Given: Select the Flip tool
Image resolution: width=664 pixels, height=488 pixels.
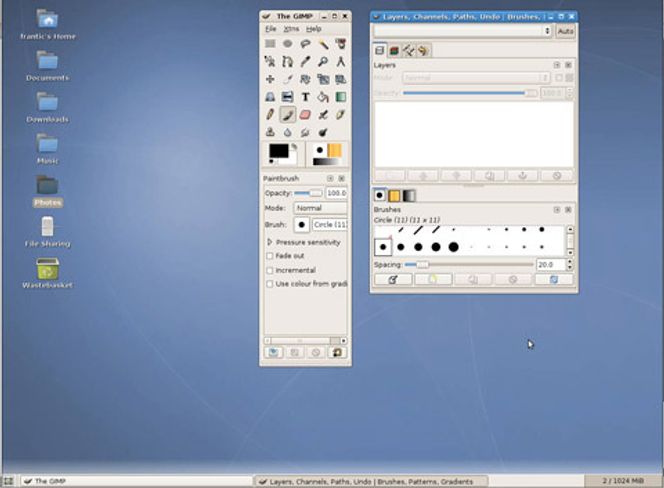Looking at the screenshot, I should pyautogui.click(x=288, y=97).
